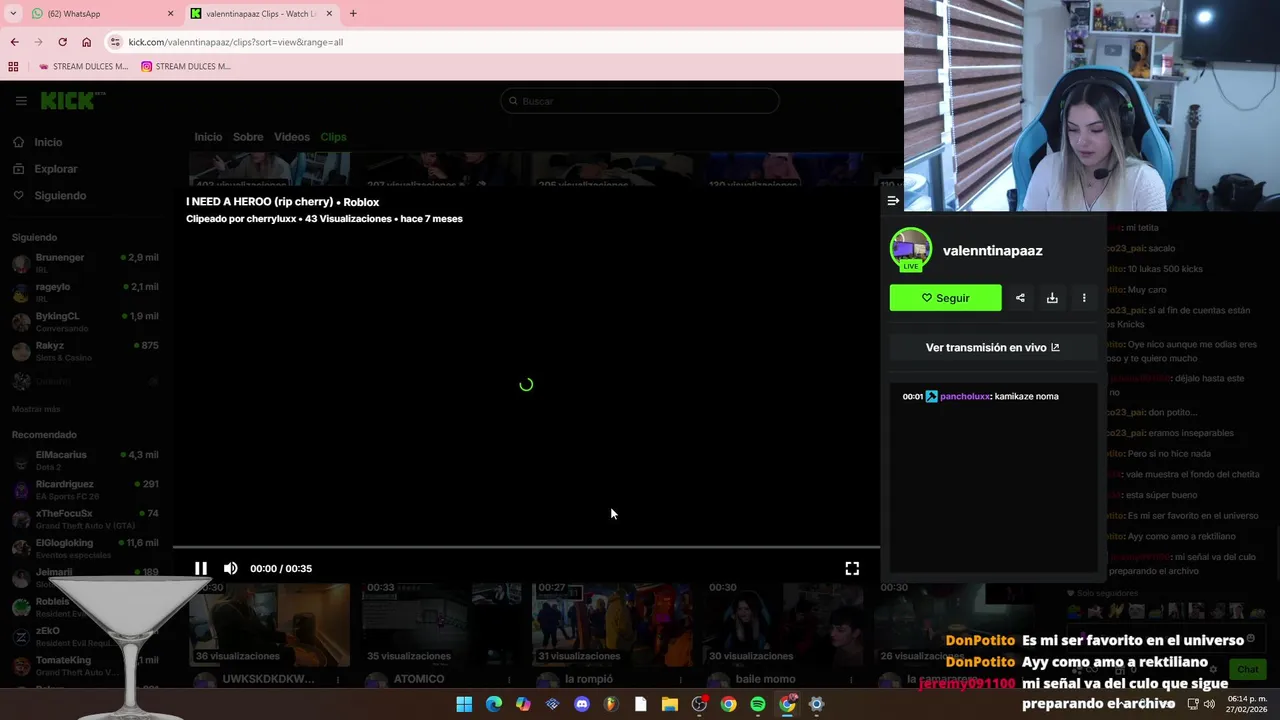1280x720 pixels.
Task: Go back in the browser
Action: tap(14, 42)
